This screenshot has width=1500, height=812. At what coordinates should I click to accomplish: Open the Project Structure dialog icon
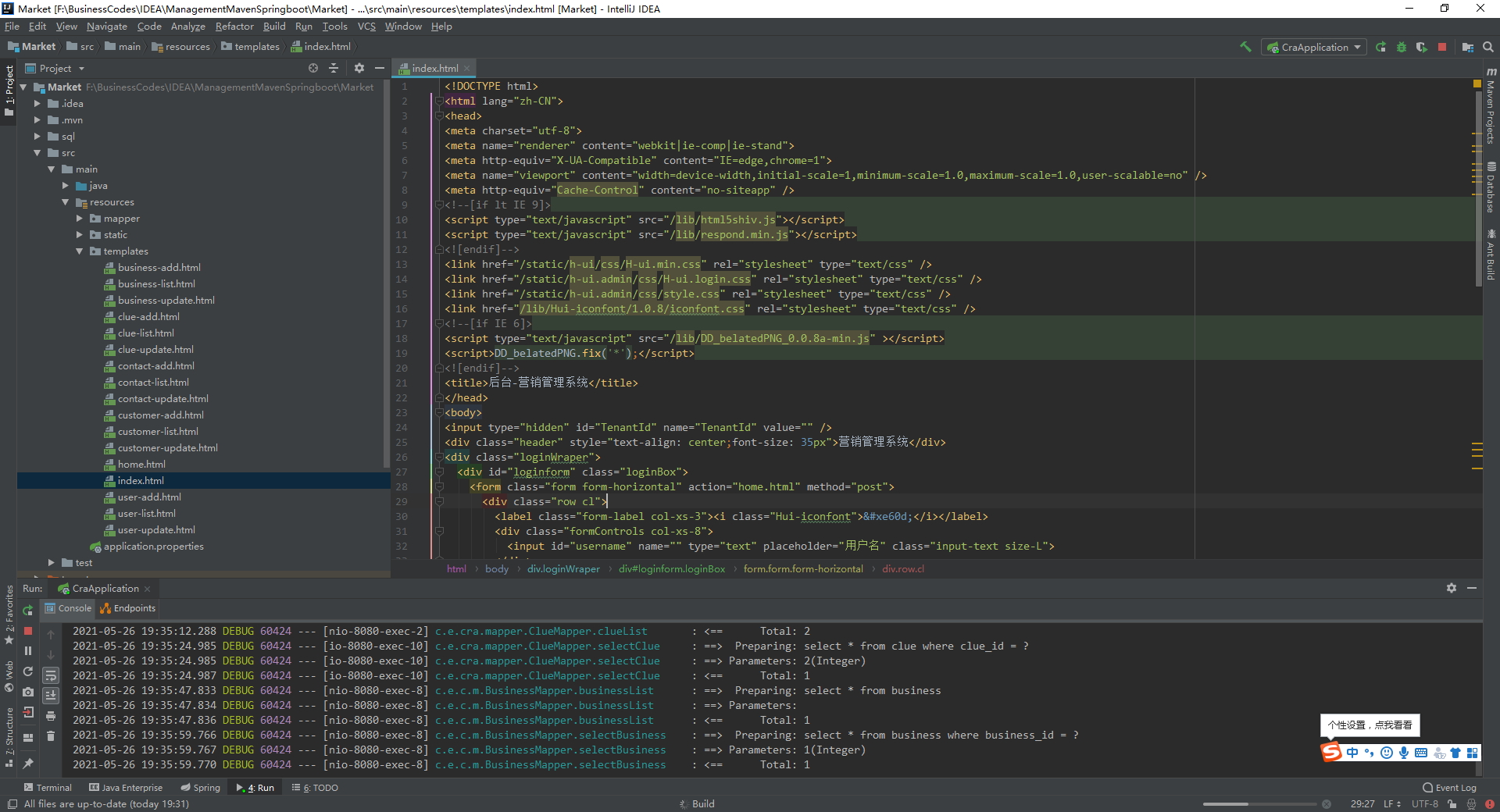point(1468,47)
